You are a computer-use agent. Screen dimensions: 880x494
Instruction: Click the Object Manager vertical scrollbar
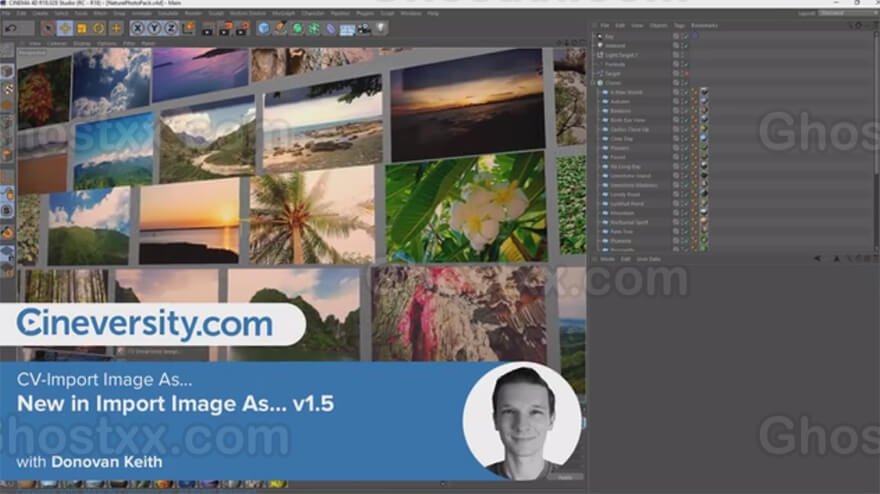[x=877, y=140]
